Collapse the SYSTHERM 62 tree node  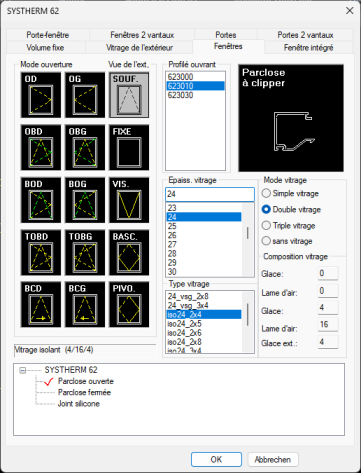(x=23, y=370)
